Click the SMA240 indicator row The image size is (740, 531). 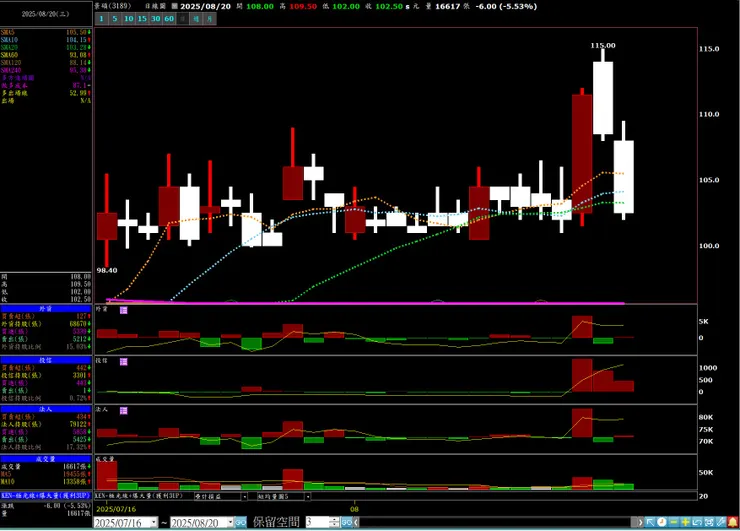pyautogui.click(x=46, y=70)
